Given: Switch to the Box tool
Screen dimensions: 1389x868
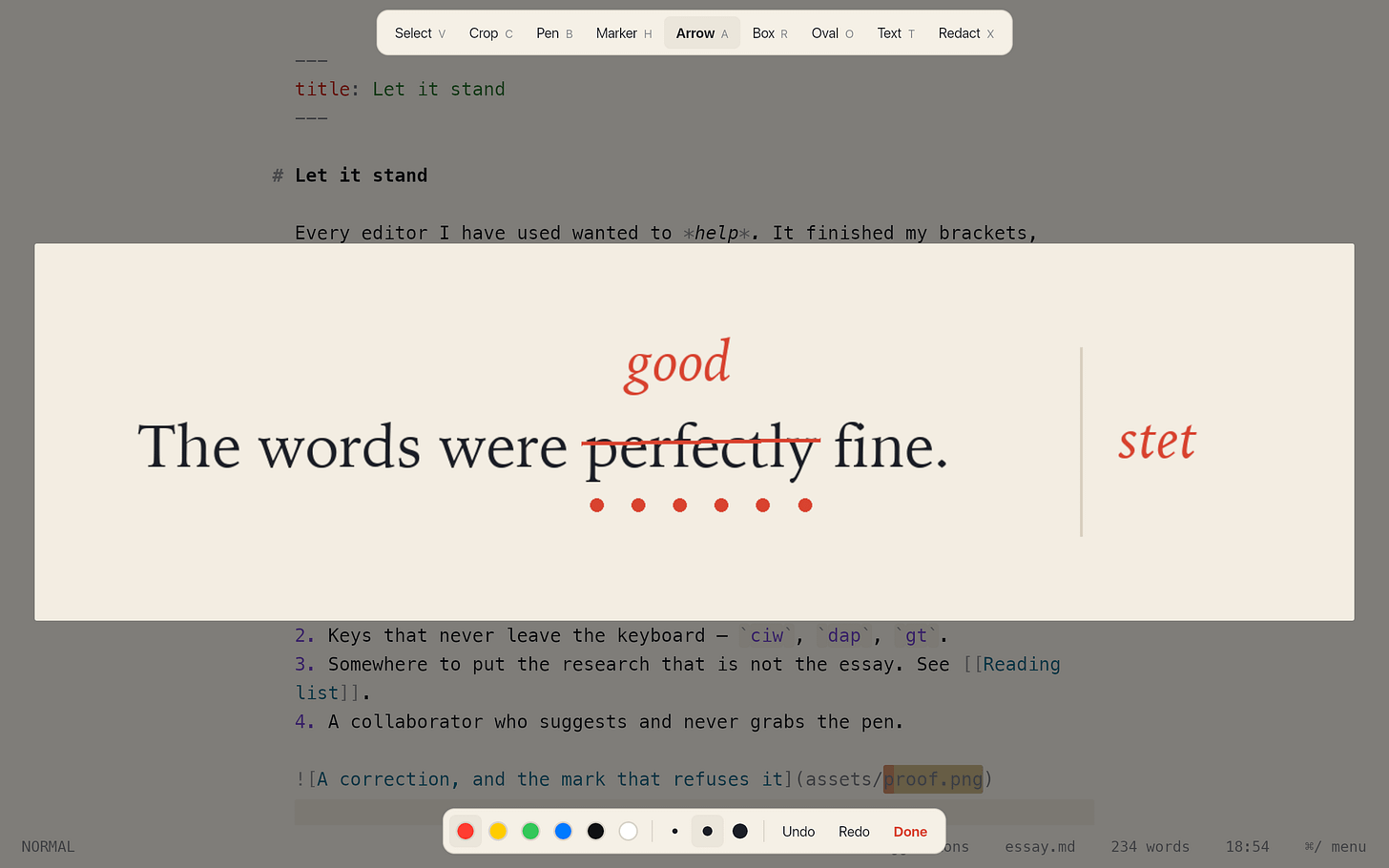Looking at the screenshot, I should 770,33.
